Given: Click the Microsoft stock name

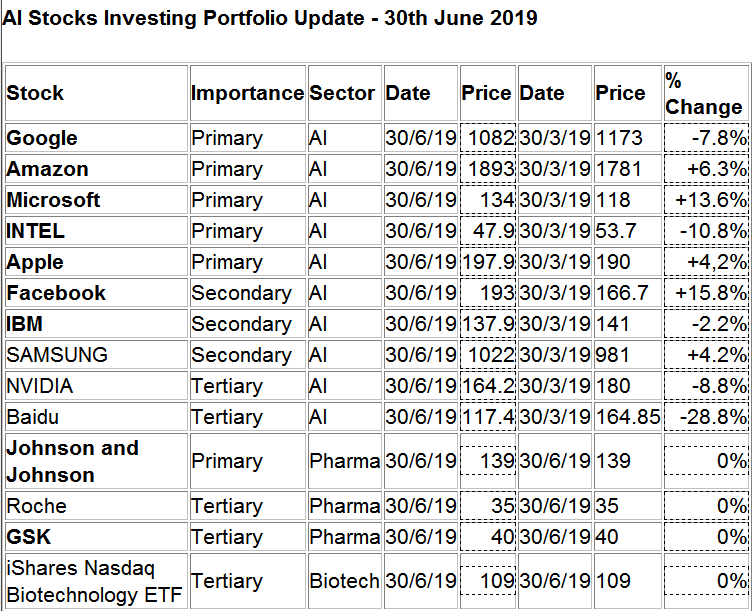Looking at the screenshot, I should (53, 200).
